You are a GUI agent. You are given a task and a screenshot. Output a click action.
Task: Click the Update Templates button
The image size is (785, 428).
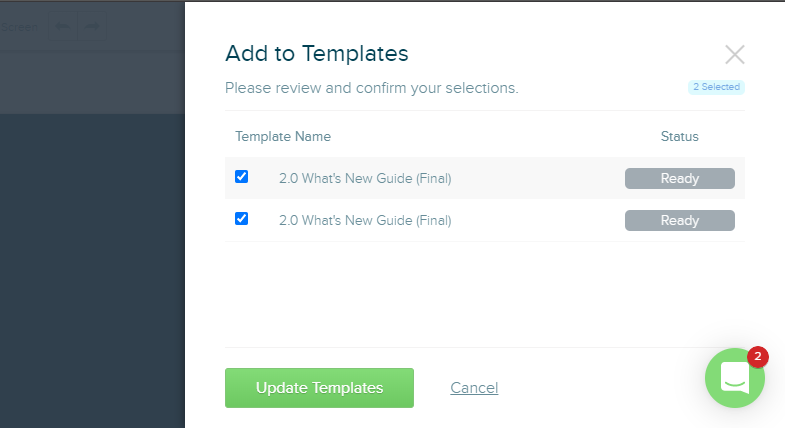click(x=319, y=388)
